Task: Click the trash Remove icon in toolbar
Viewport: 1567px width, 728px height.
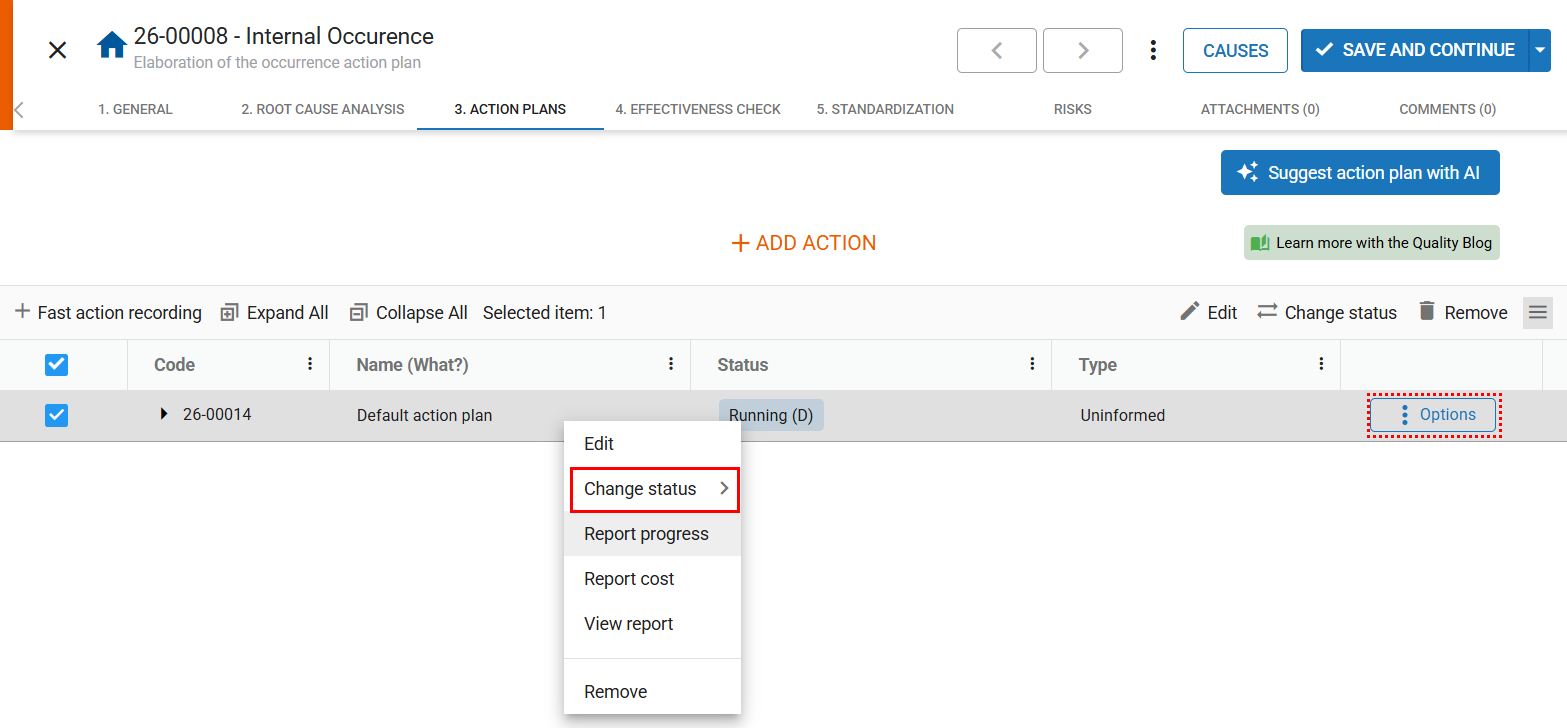Action: [1427, 312]
